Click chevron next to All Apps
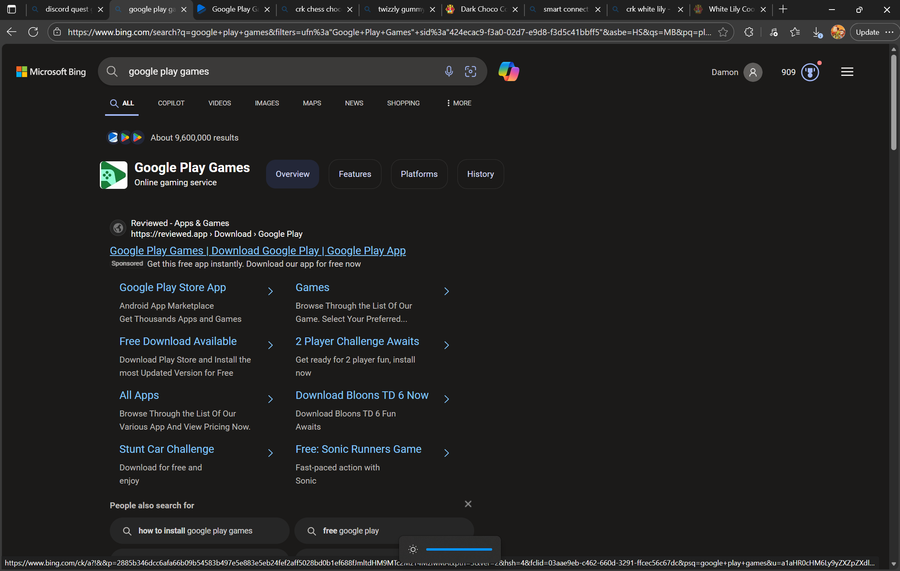The height and width of the screenshot is (571, 900). point(270,399)
